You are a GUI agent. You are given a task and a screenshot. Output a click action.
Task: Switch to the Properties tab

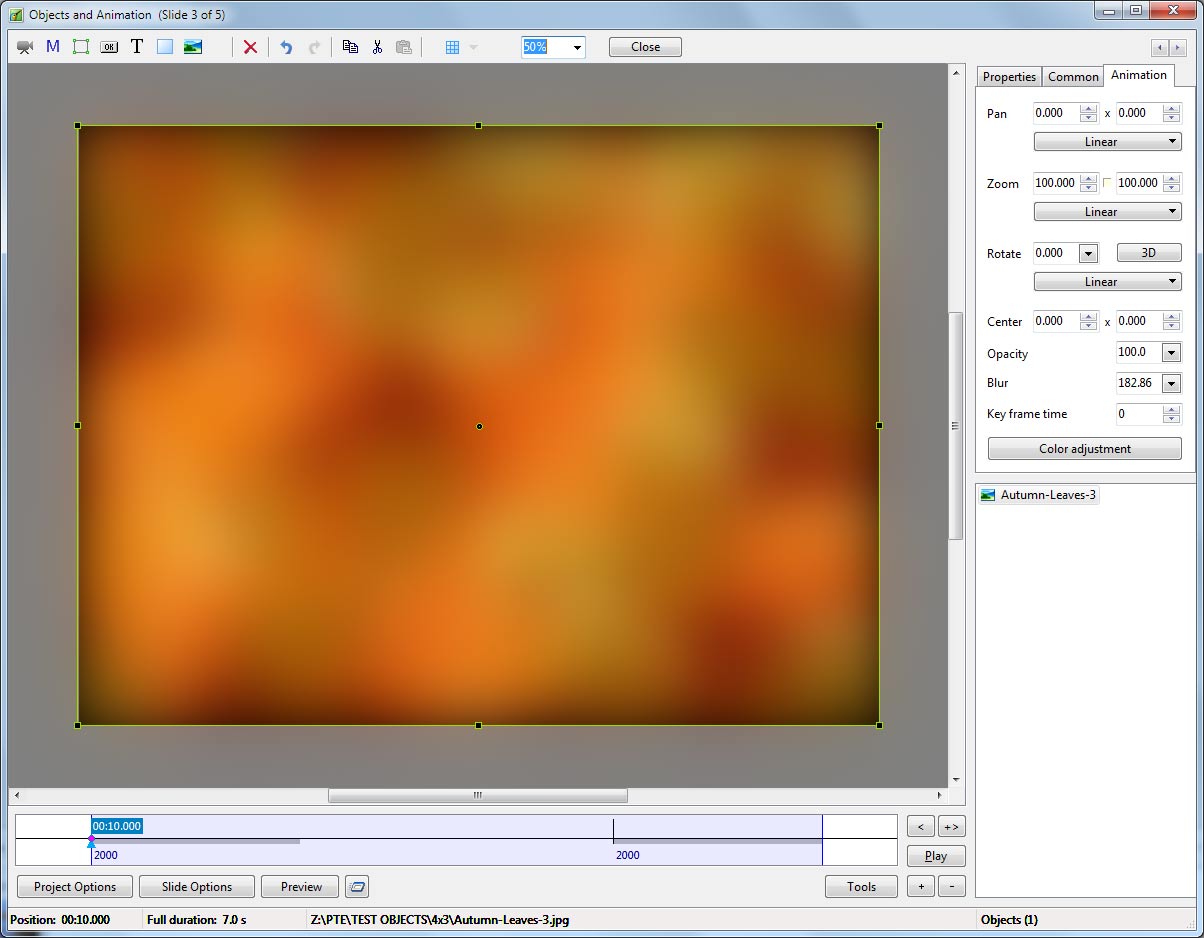(1009, 77)
